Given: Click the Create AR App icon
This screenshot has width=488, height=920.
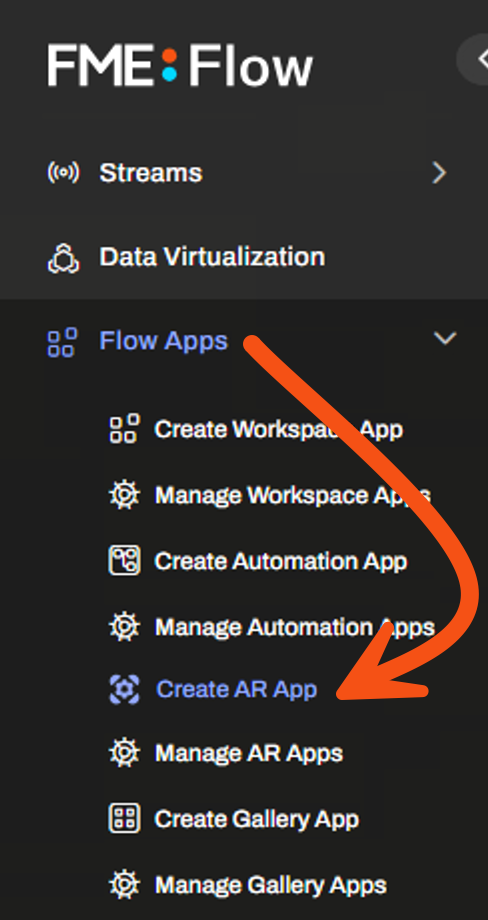Looking at the screenshot, I should pyautogui.click(x=124, y=689).
